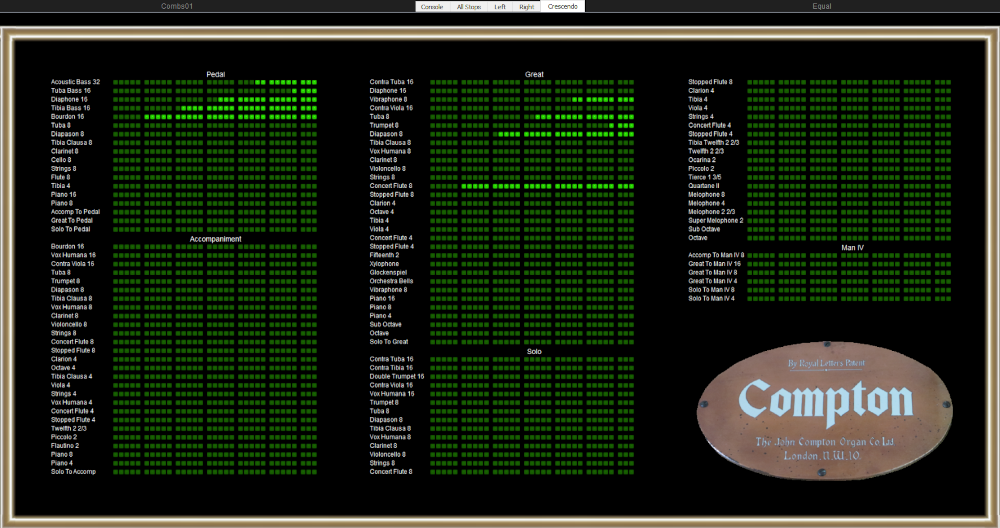Toggle first LED in Great Concert Flute 8 row
Image resolution: width=1000 pixels, height=528 pixels.
coord(434,186)
